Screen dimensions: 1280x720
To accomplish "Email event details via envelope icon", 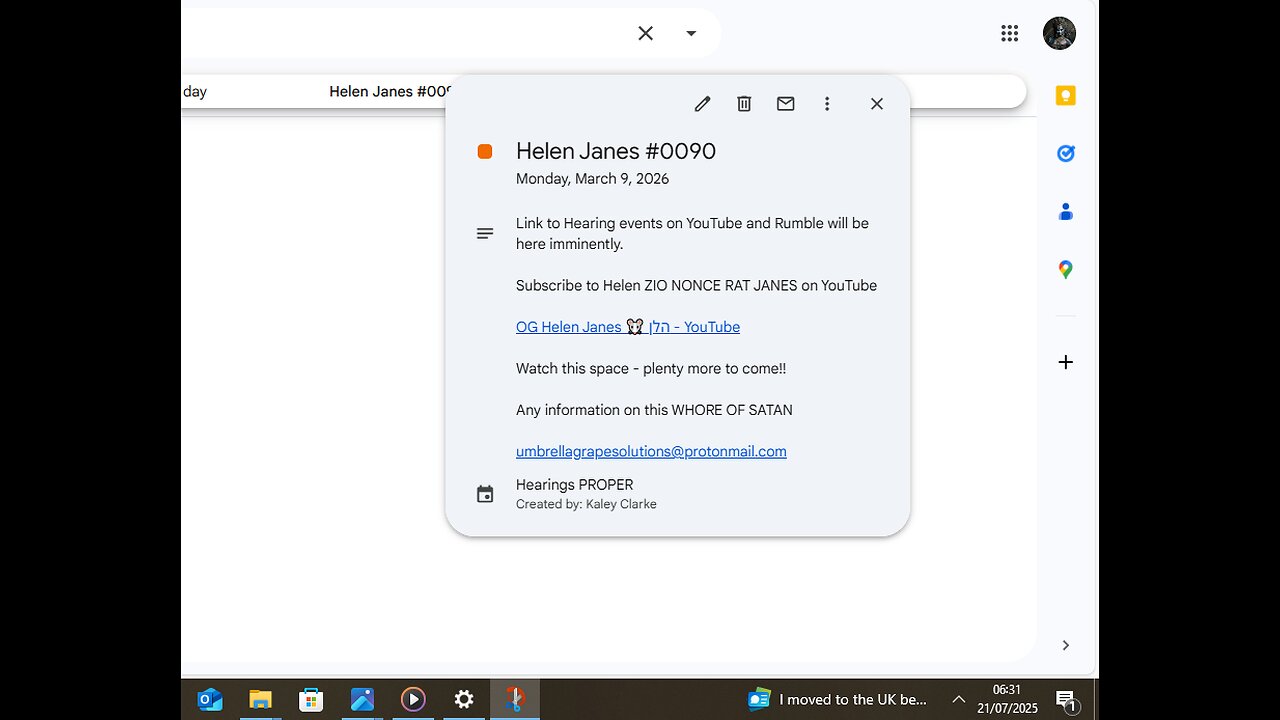I will [786, 104].
